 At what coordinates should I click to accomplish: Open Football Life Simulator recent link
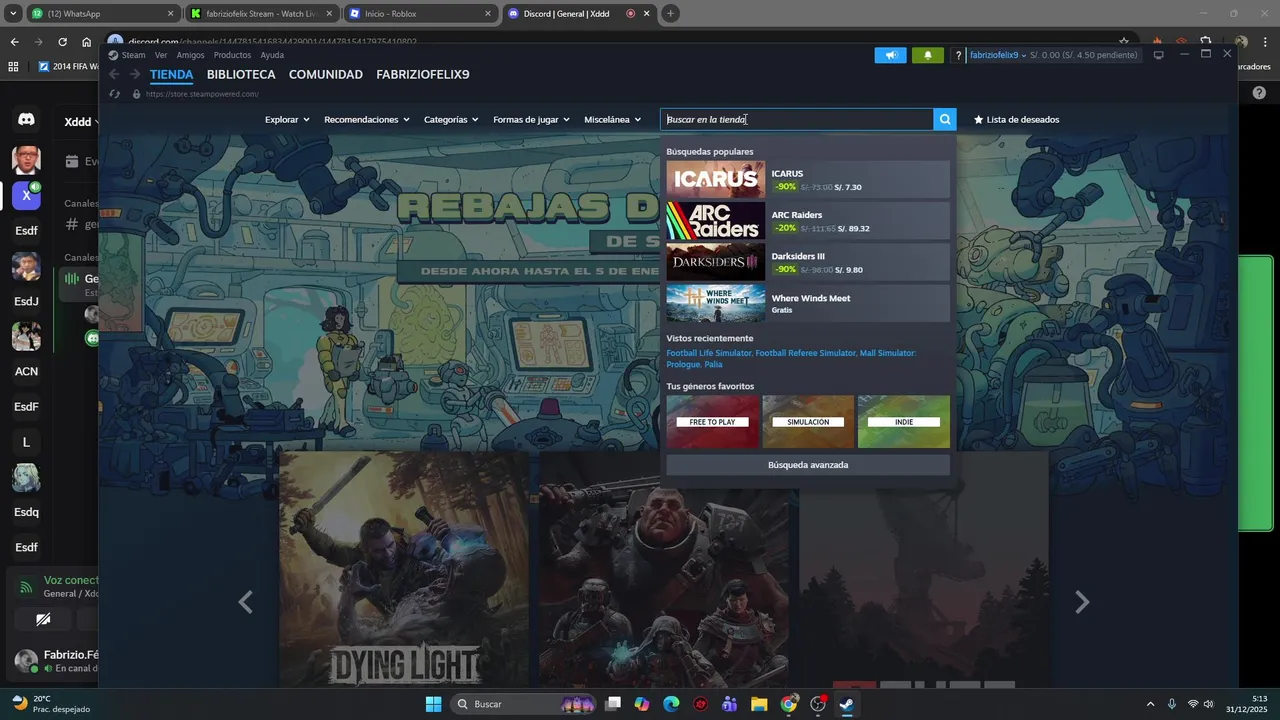click(x=709, y=353)
